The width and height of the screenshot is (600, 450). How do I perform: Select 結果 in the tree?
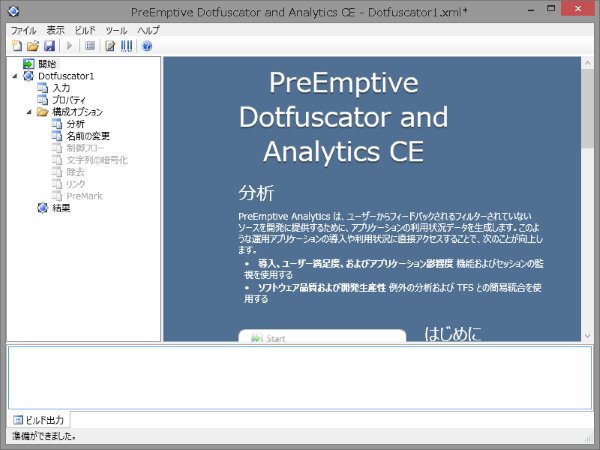click(x=61, y=208)
